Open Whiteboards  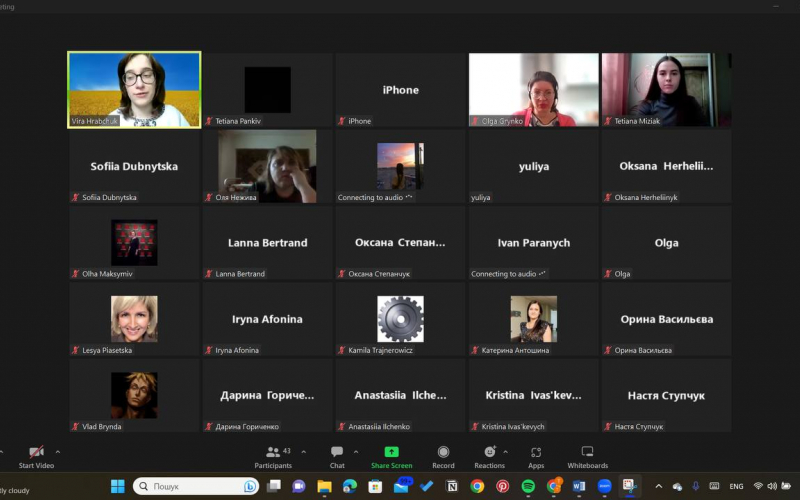tap(588, 457)
